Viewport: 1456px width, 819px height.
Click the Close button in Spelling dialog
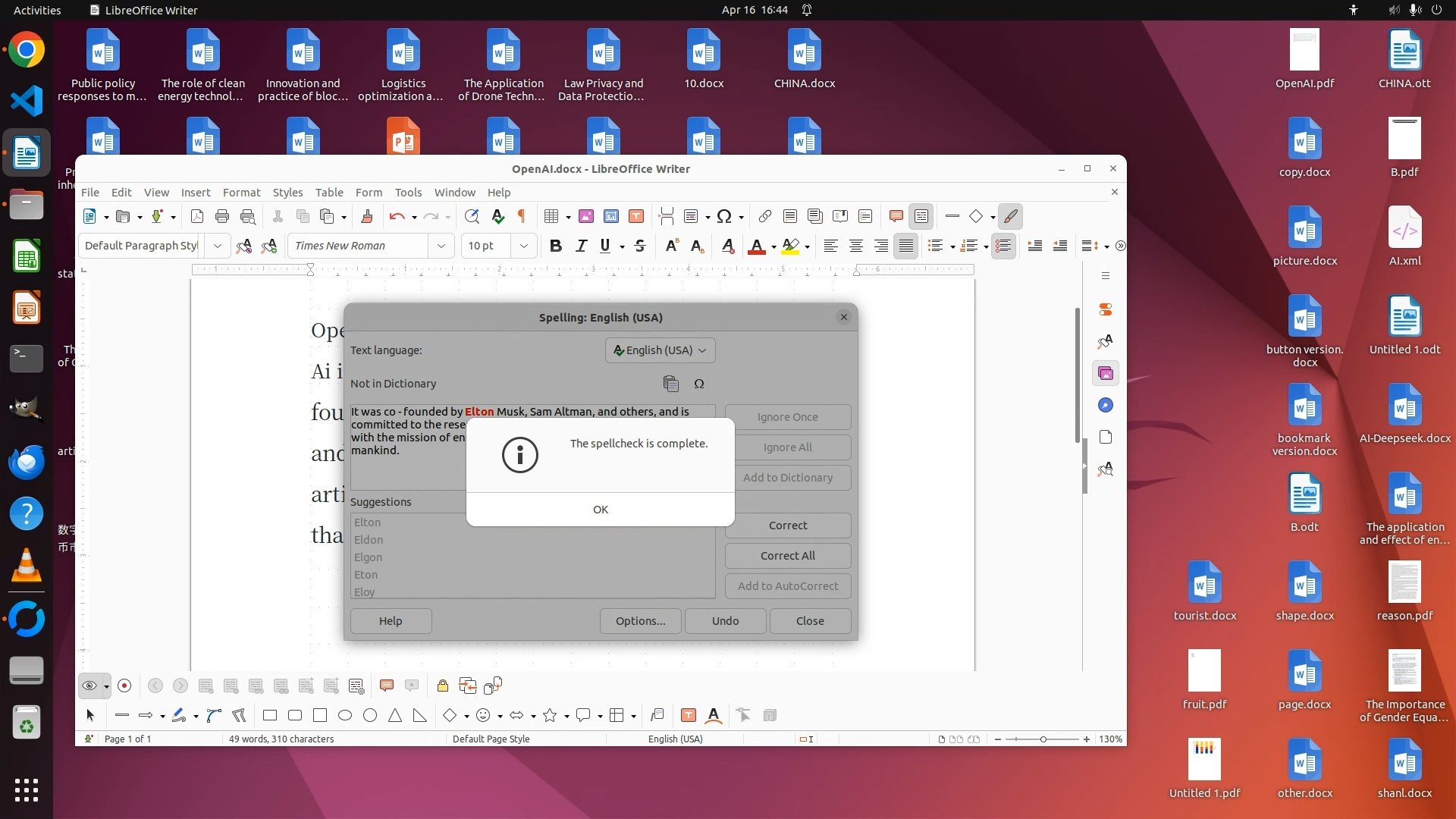pos(809,621)
